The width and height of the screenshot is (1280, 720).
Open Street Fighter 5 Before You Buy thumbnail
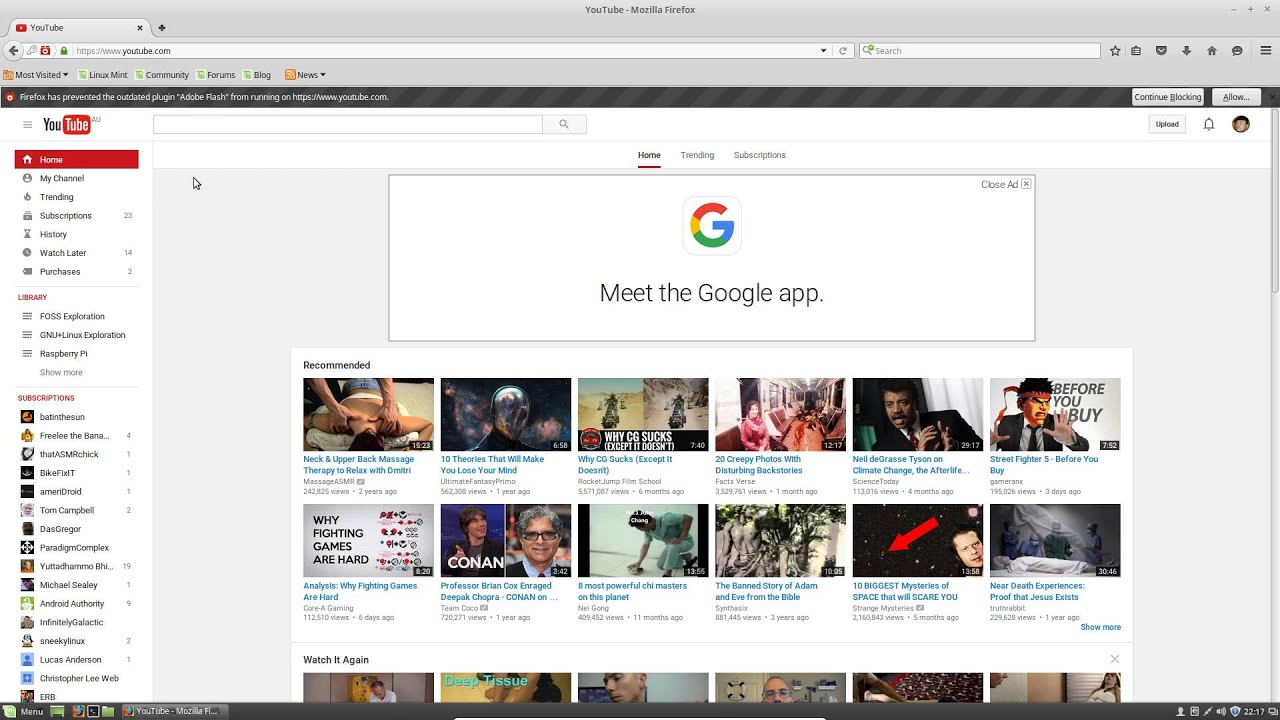tap(1055, 415)
